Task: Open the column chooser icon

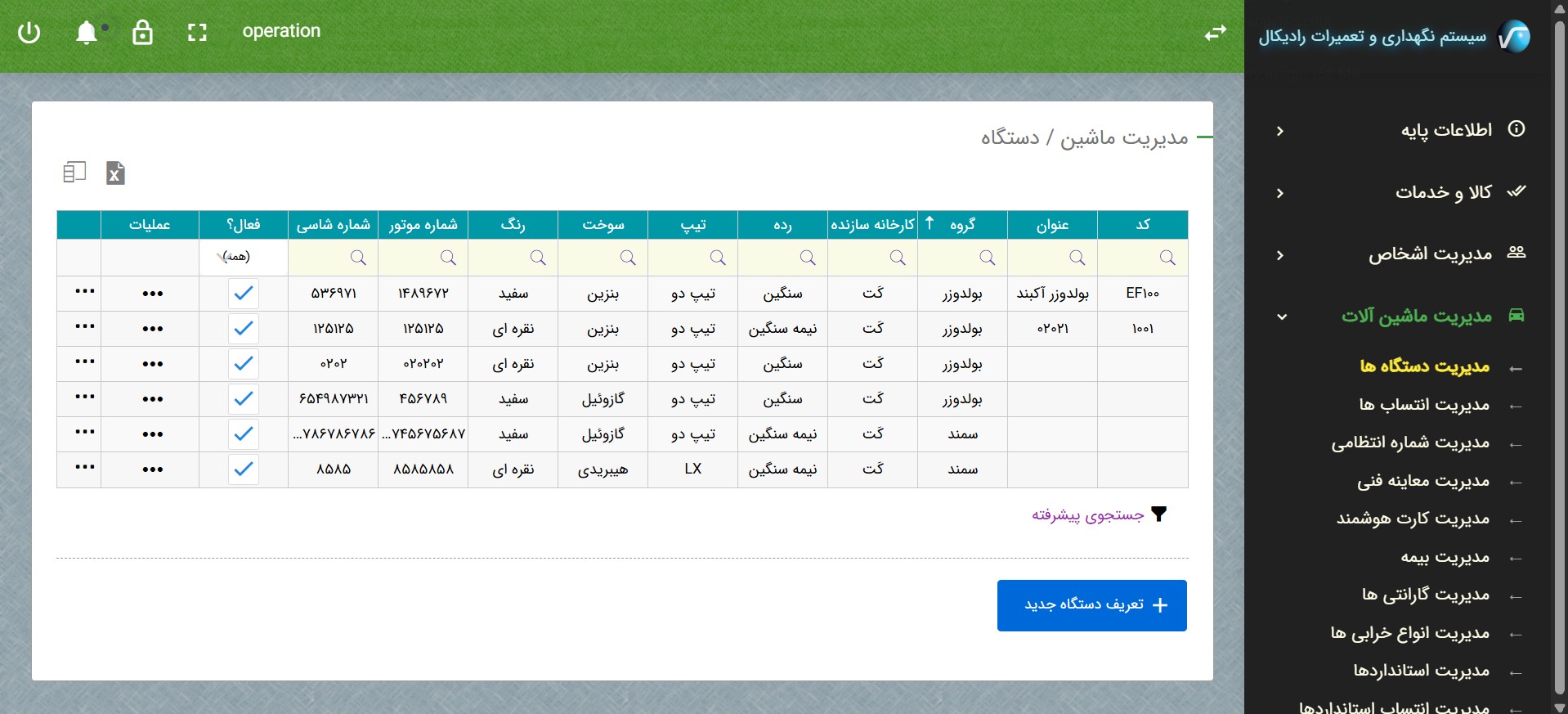Action: click(74, 173)
